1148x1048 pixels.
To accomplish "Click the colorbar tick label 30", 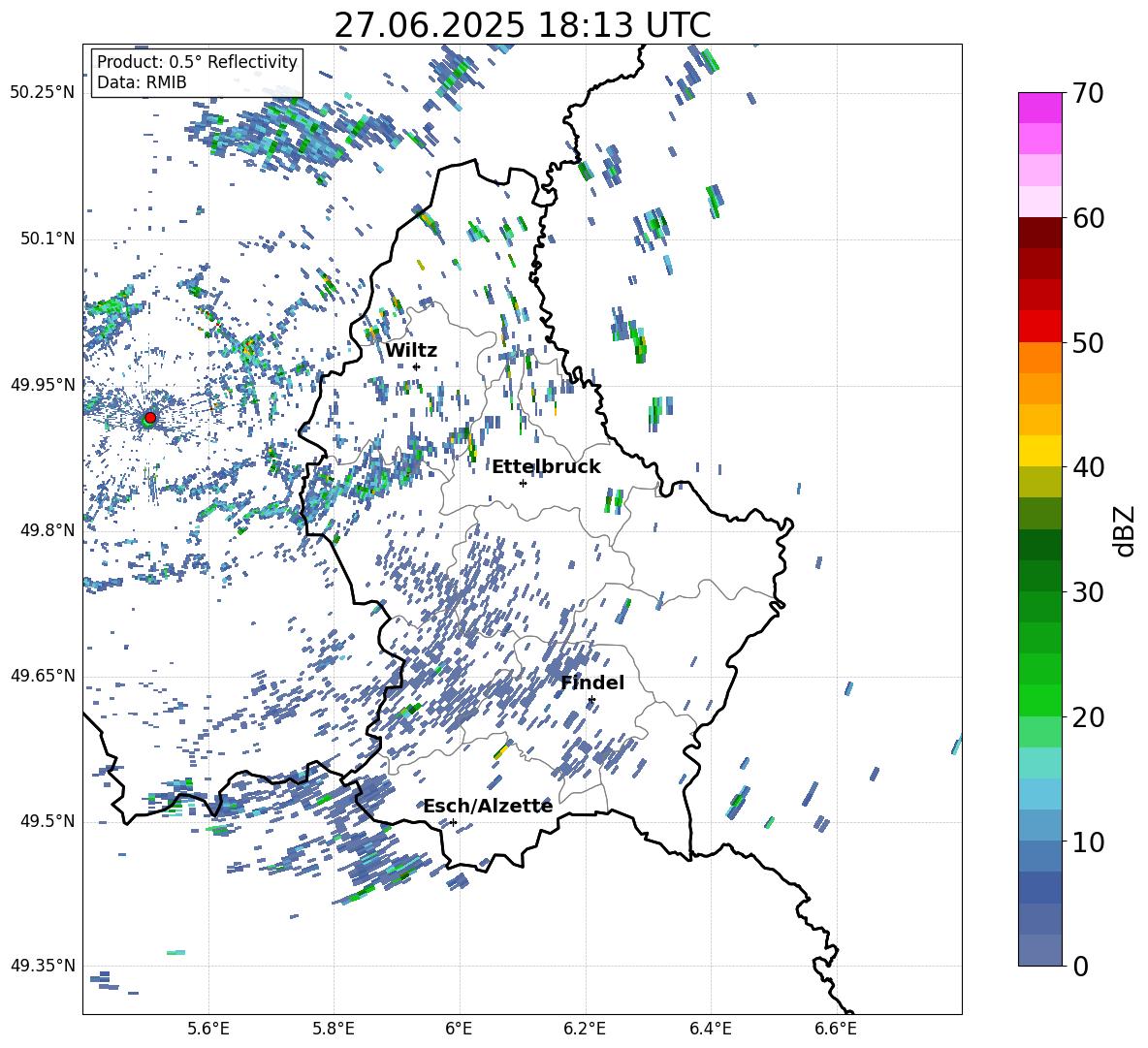I will 1088,592.
